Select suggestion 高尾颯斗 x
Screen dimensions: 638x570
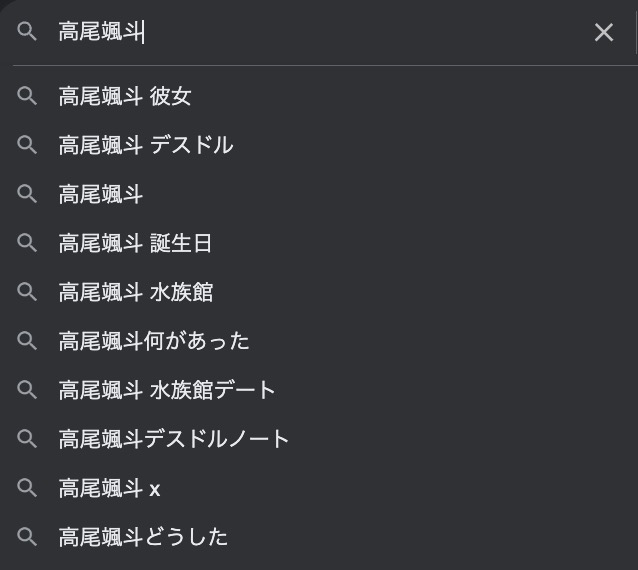tap(319, 488)
